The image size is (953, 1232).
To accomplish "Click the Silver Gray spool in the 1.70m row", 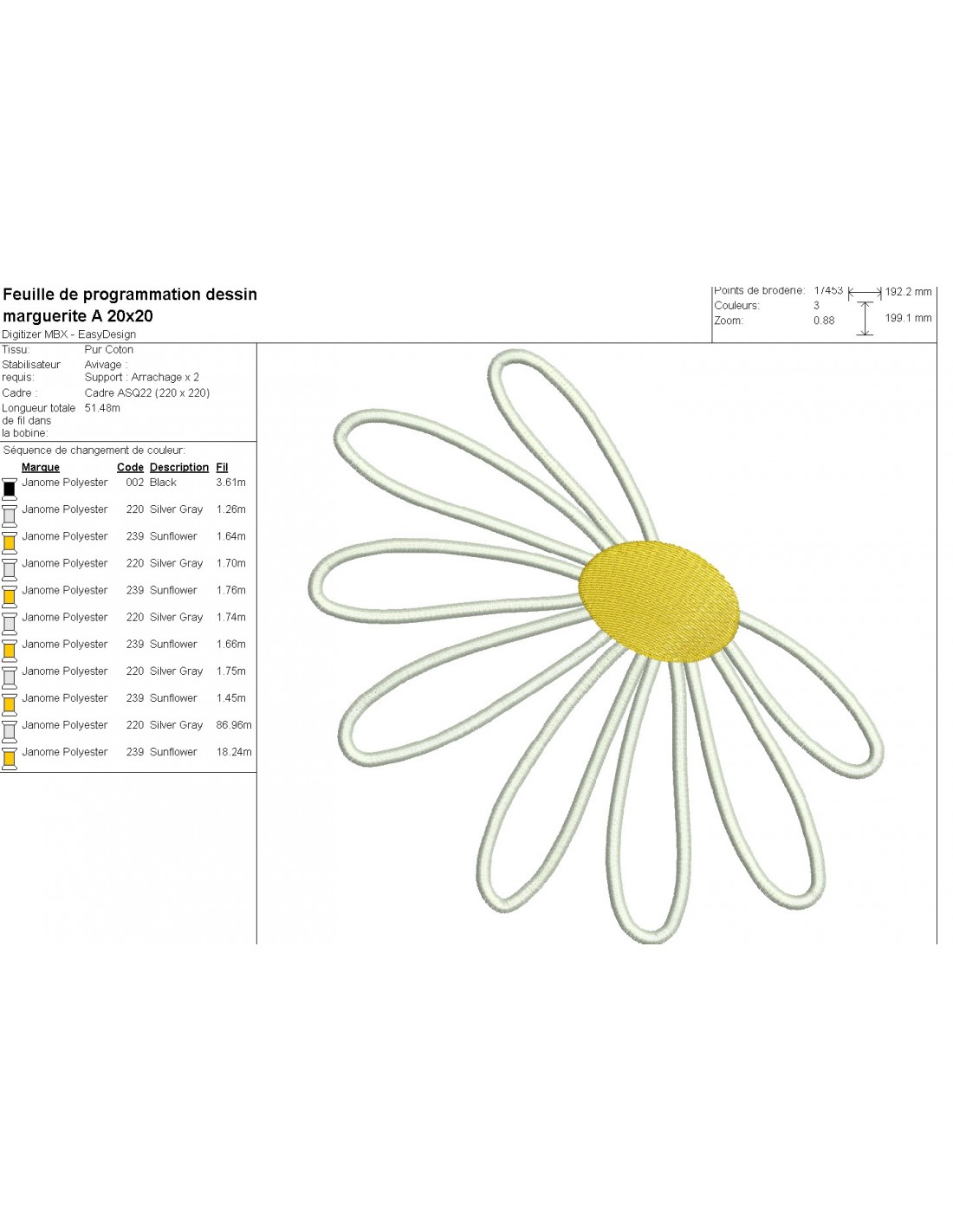I will click(x=10, y=569).
